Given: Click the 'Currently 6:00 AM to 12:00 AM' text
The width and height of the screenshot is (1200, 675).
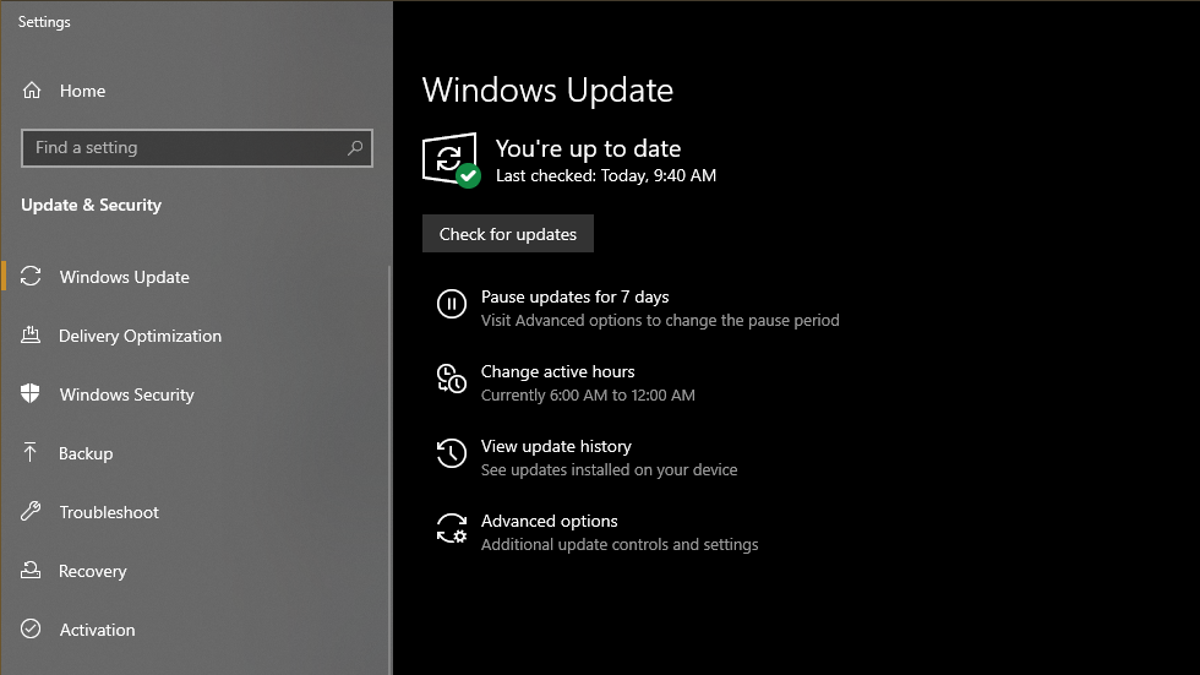Looking at the screenshot, I should coord(588,395).
